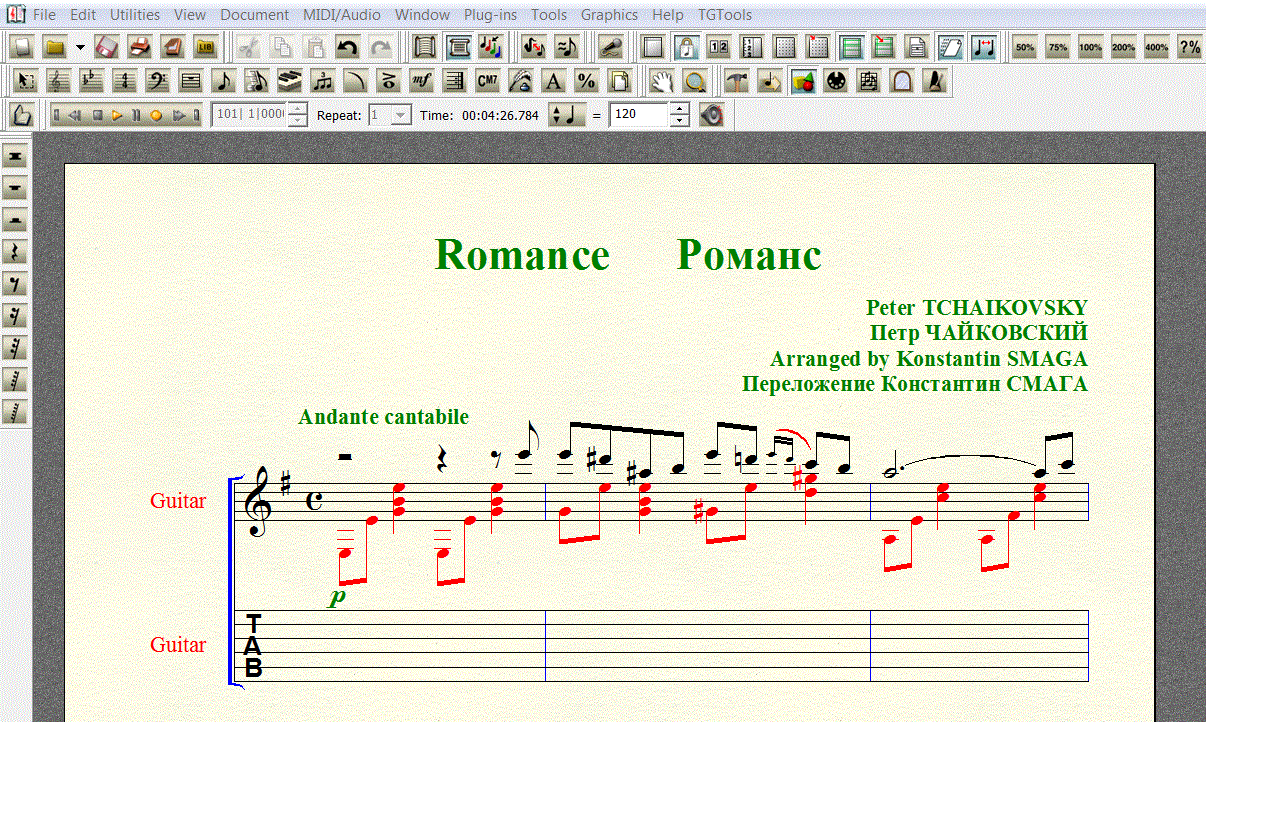Toggle the vertical ruler numbers icon

(x=751, y=47)
